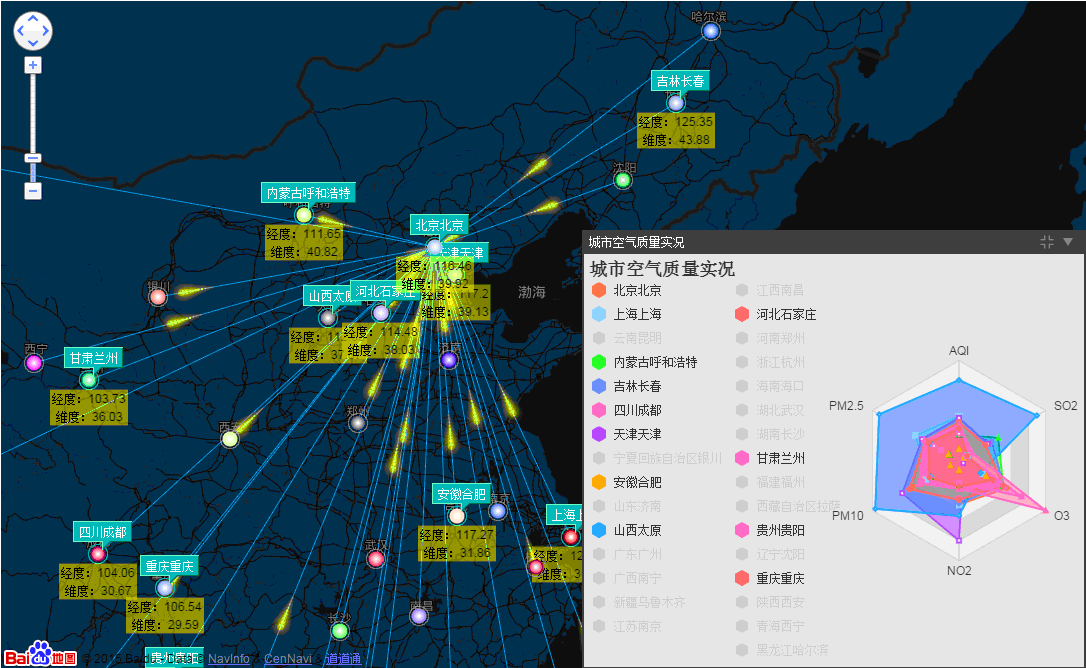This screenshot has width=1086, height=668.
Task: Open the NavInfo link at the bottom
Action: click(228, 659)
